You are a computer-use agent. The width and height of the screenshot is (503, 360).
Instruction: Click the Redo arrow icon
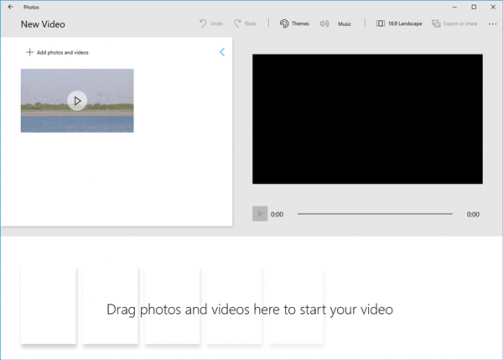(x=237, y=23)
